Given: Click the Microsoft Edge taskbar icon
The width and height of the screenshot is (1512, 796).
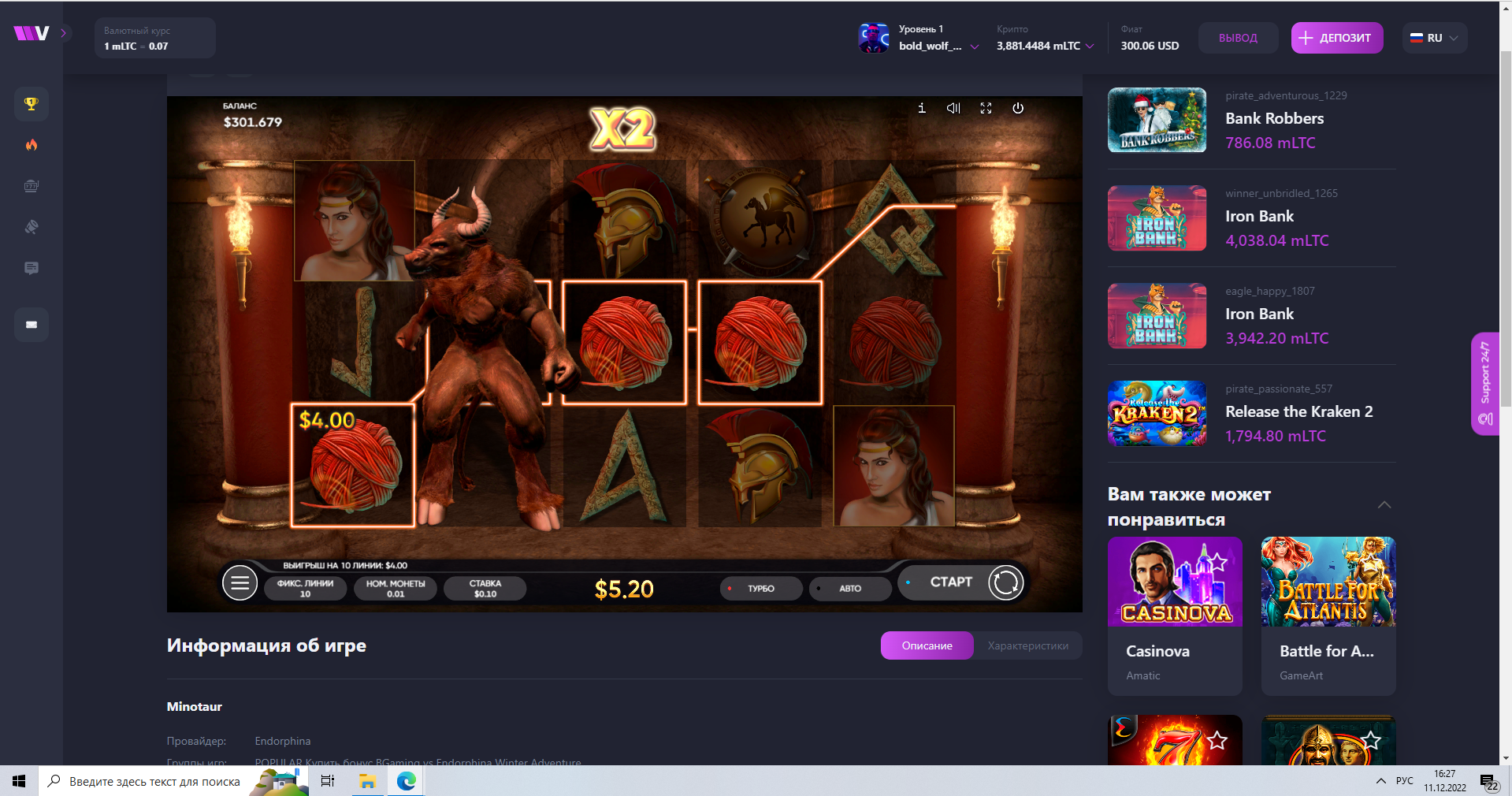Looking at the screenshot, I should point(407,781).
